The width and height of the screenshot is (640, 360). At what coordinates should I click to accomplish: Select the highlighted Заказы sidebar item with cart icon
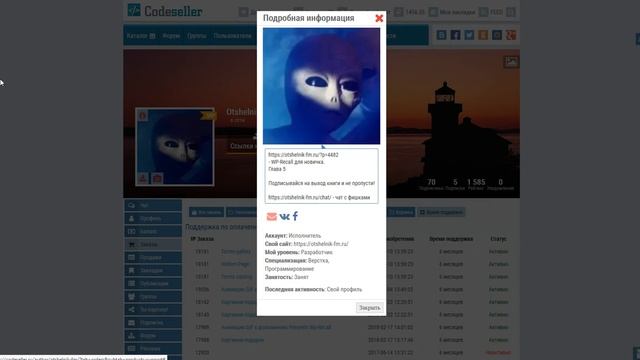153,244
